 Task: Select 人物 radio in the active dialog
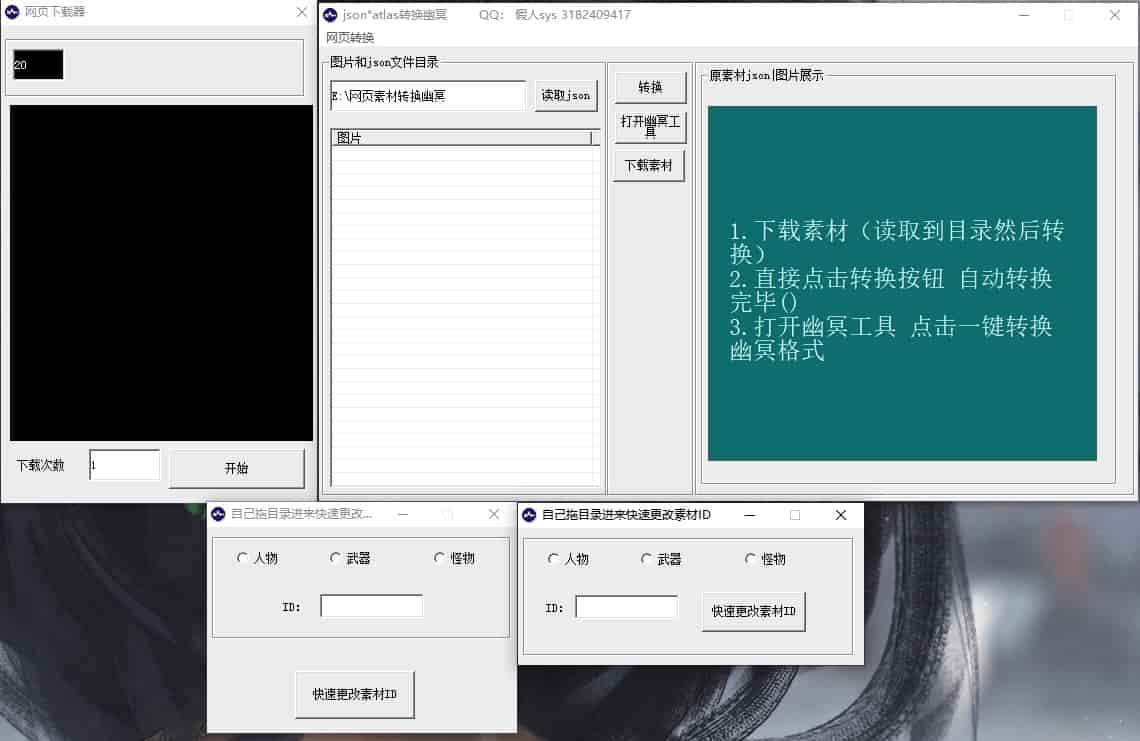point(554,559)
